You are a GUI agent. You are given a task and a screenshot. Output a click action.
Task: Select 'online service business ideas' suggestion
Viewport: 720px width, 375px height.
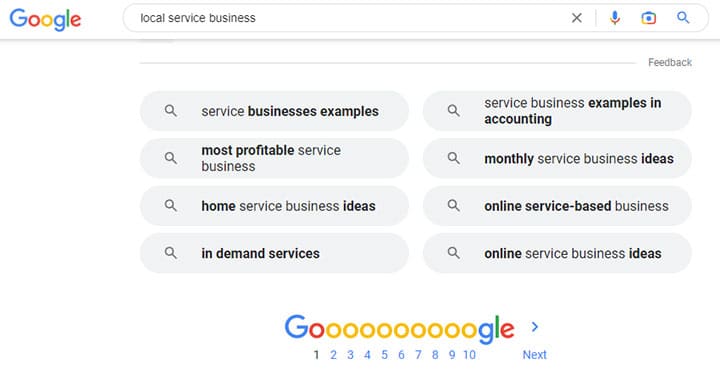(557, 253)
